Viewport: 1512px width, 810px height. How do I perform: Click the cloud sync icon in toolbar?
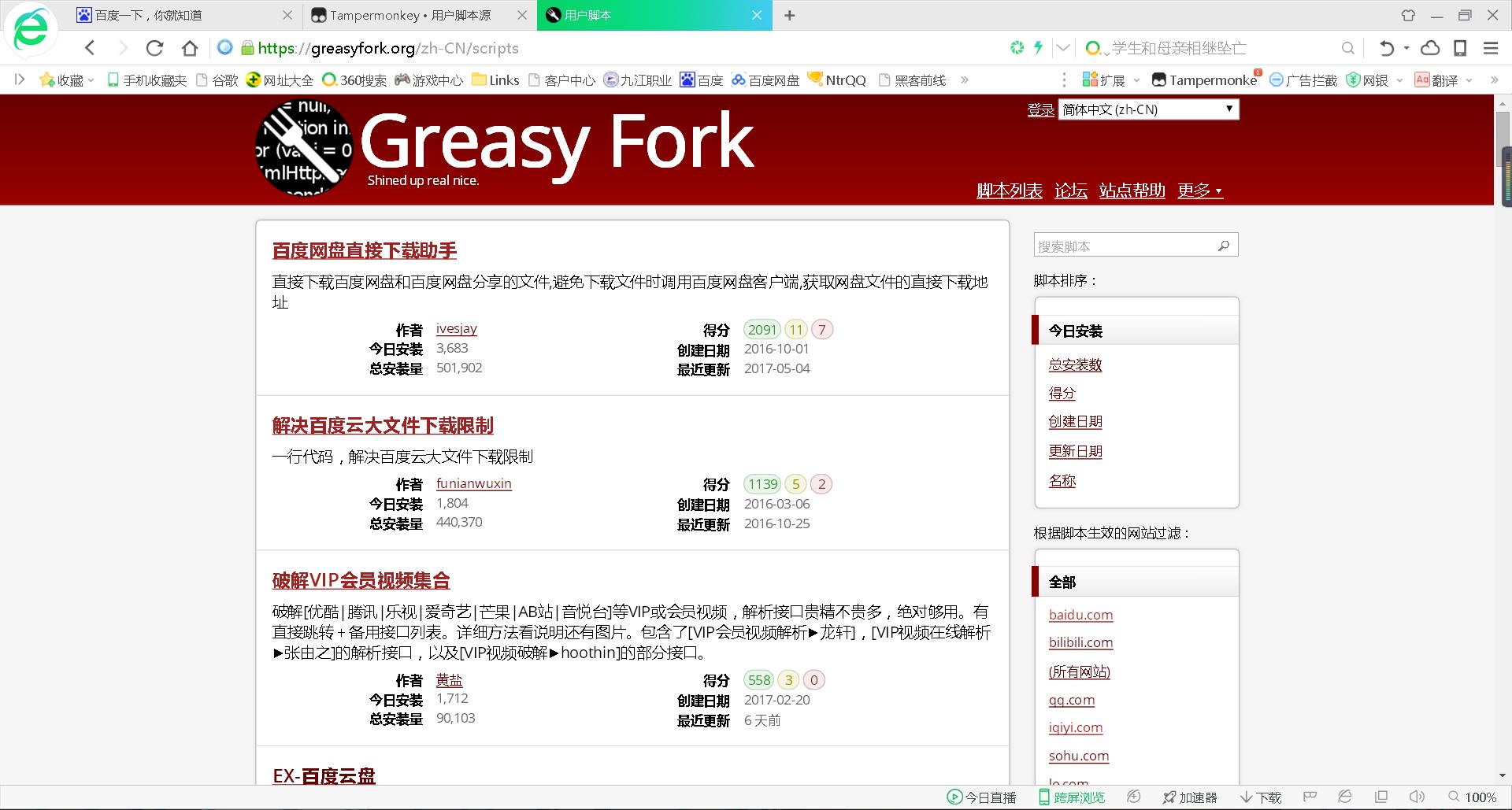click(1430, 48)
